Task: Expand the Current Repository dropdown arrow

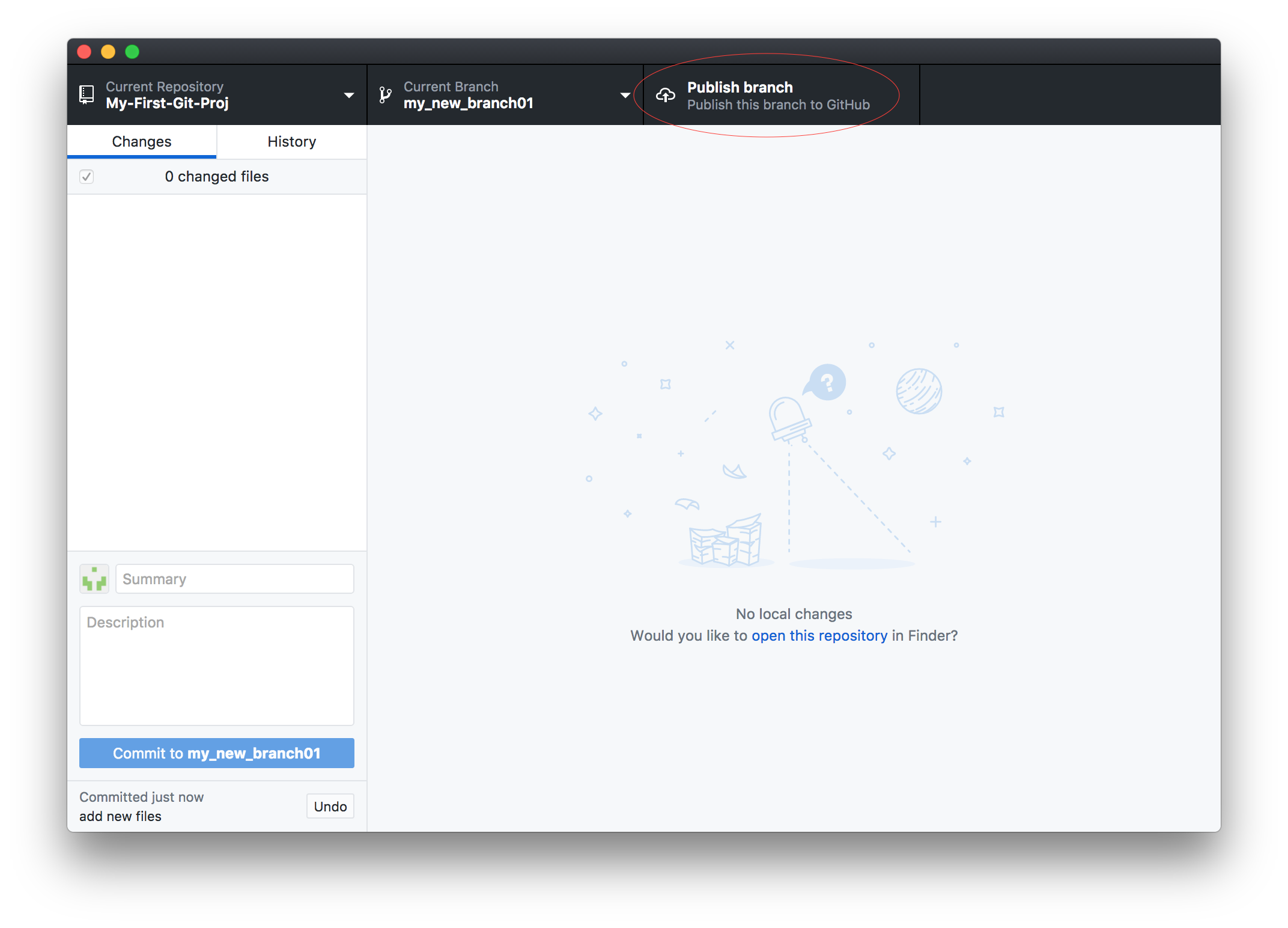Action: pos(348,96)
